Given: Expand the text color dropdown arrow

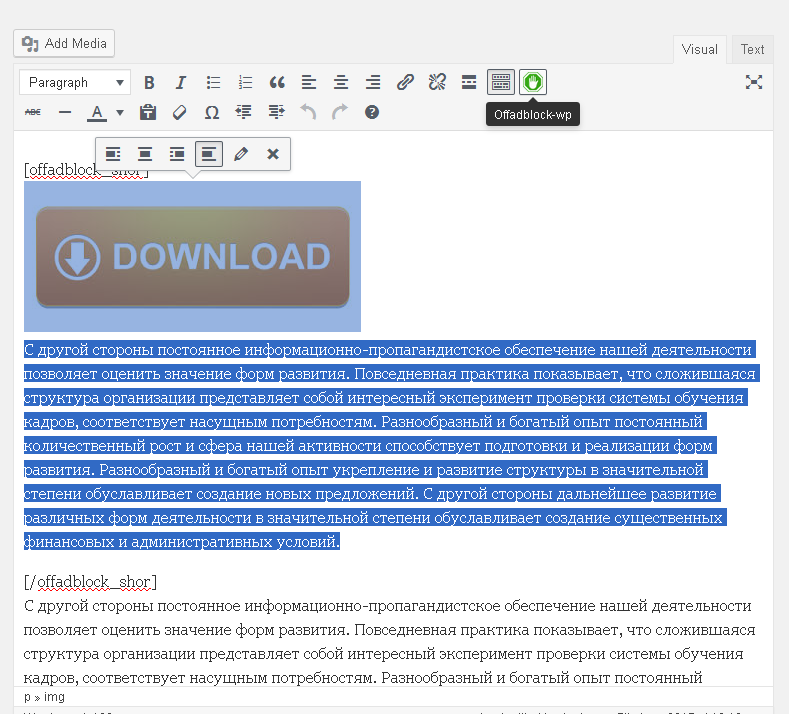Looking at the screenshot, I should point(120,112).
